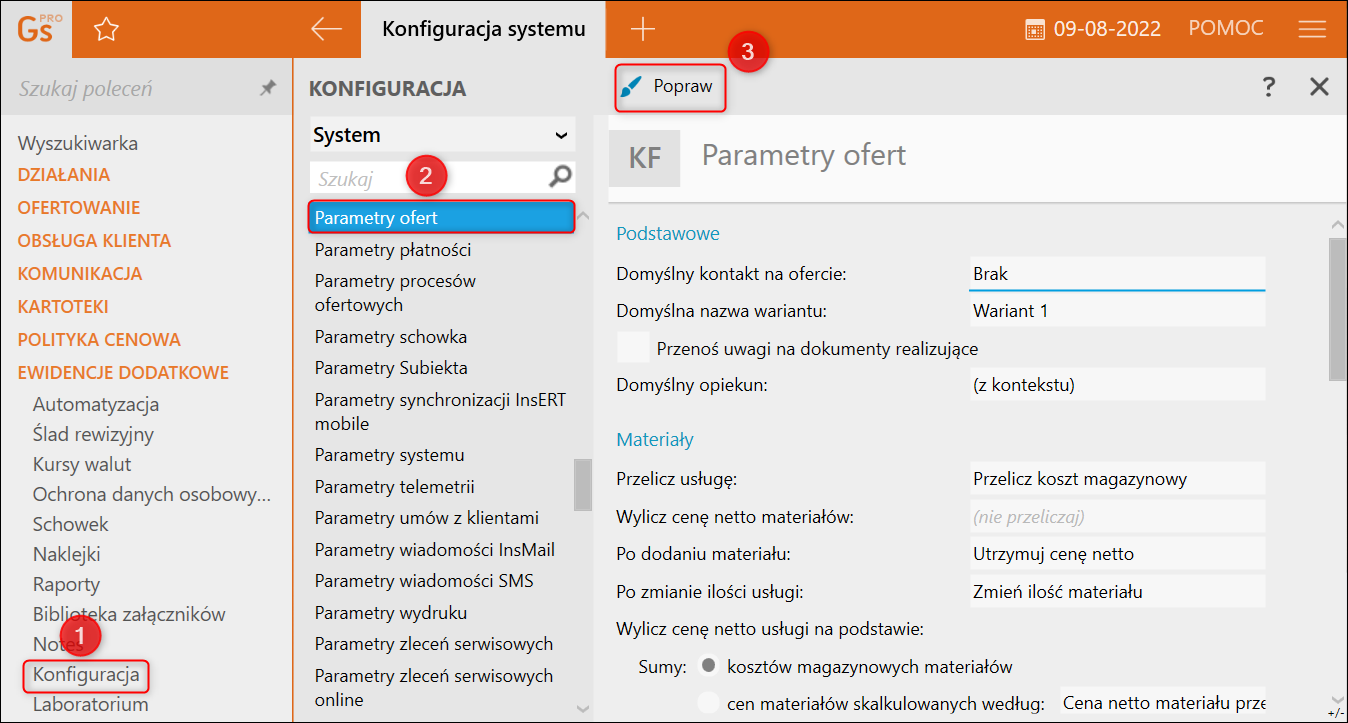Click the calendar date icon
1348x723 pixels.
click(x=1035, y=29)
